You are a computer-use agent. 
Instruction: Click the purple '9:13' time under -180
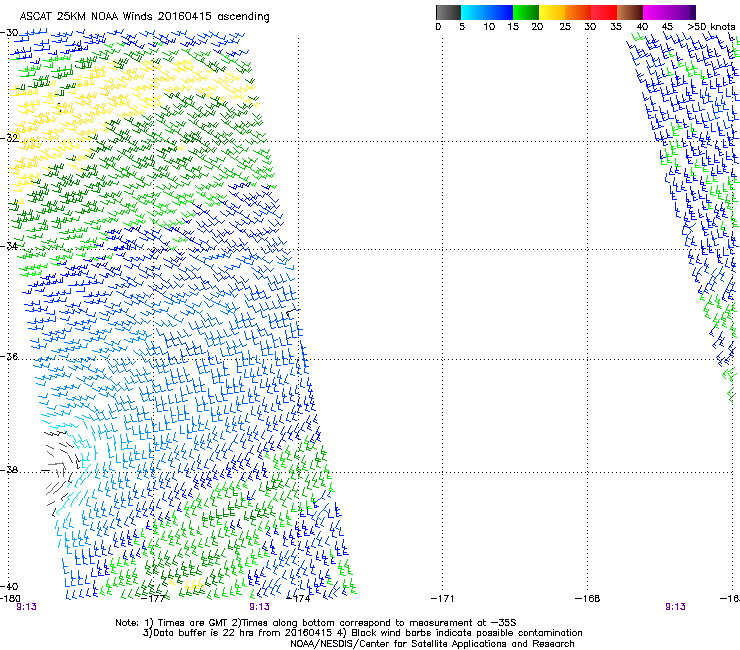click(x=26, y=607)
